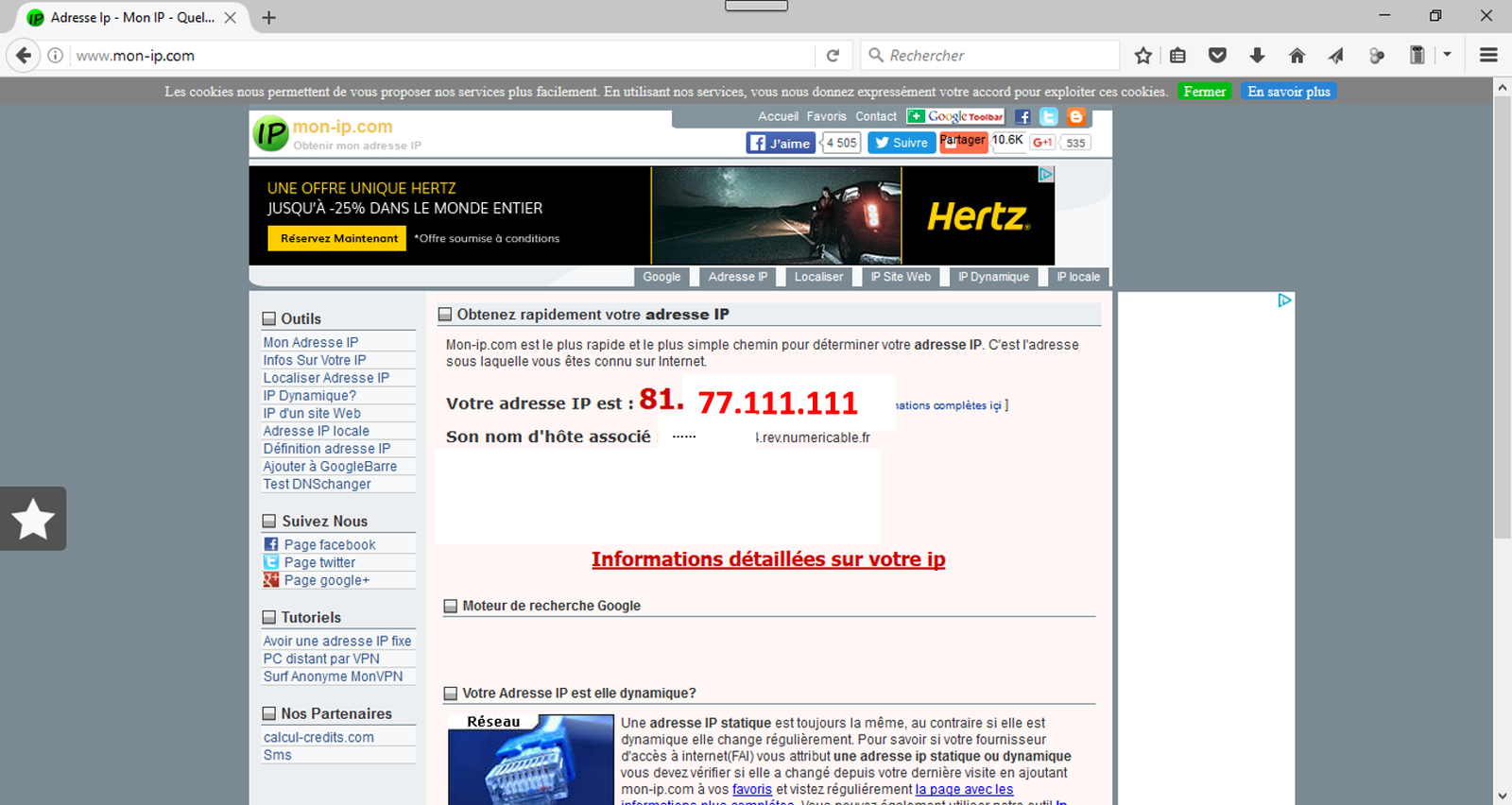Click Réservez Maintenant on Hertz ad
The width and height of the screenshot is (1512, 805).
(337, 238)
